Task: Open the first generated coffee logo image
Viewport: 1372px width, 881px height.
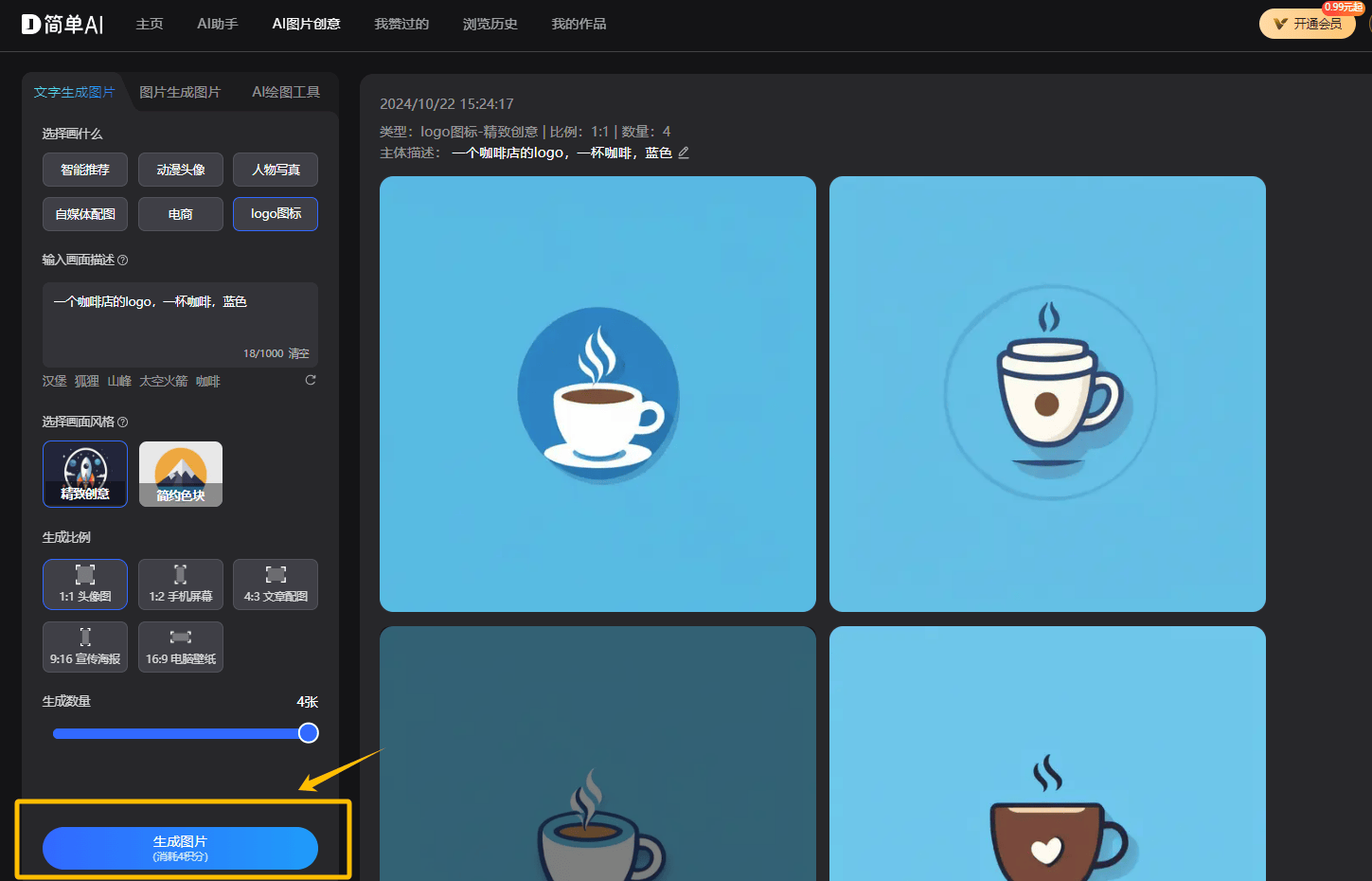Action: tap(597, 394)
